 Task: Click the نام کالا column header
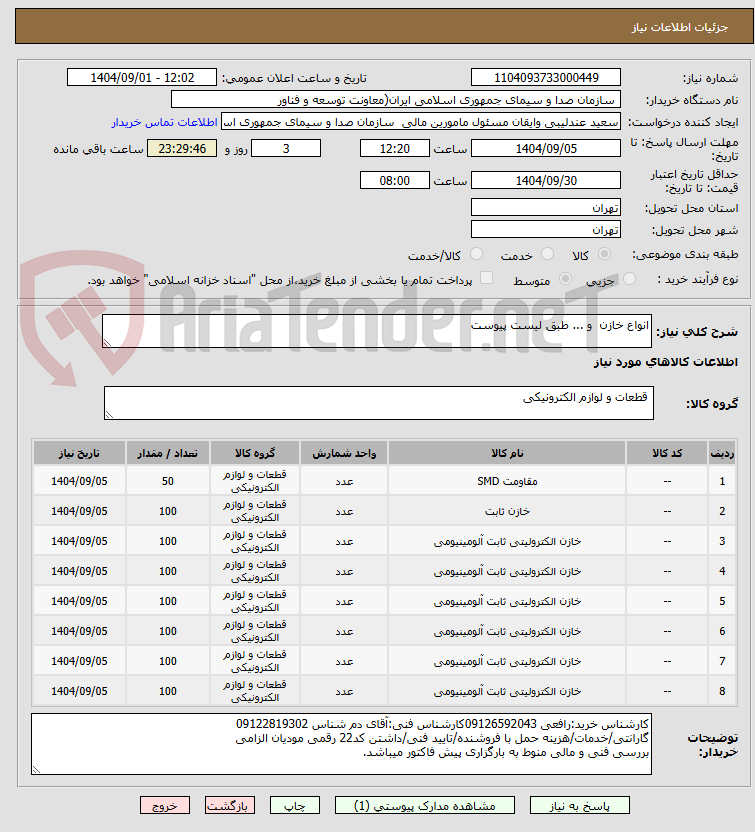click(507, 453)
